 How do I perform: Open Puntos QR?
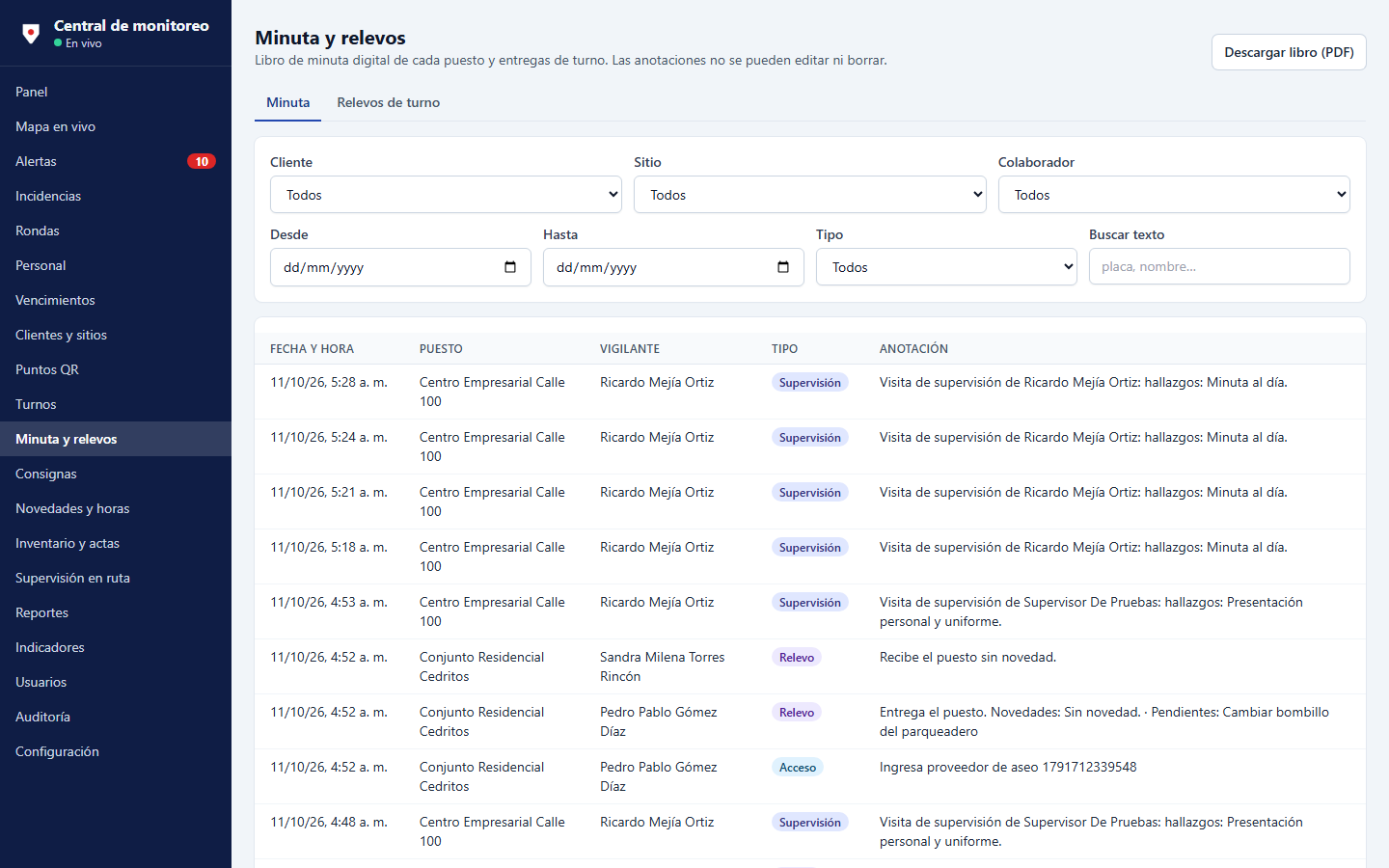116,369
